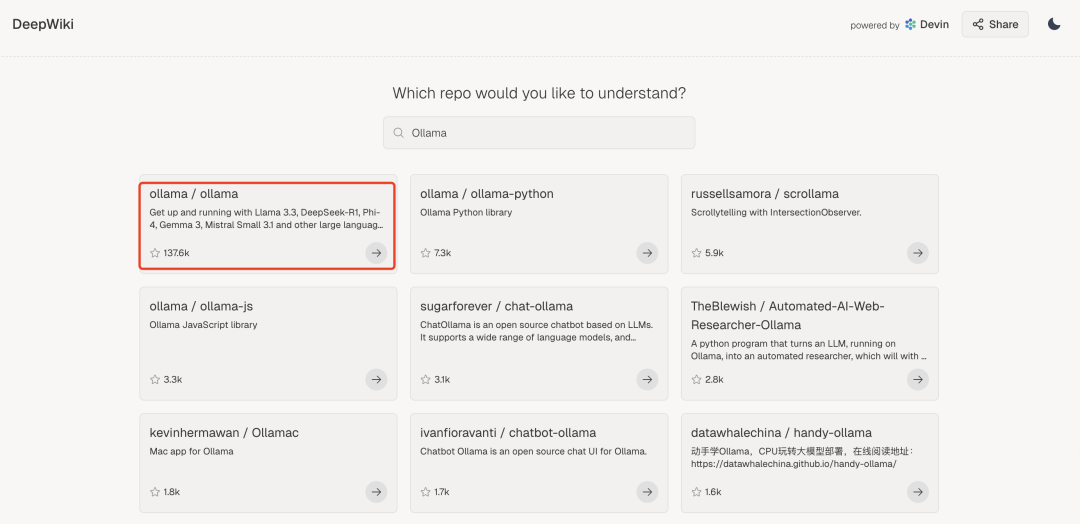Open the datawhalechina / handy-ollama repo title
Image resolution: width=1080 pixels, height=524 pixels.
point(781,433)
